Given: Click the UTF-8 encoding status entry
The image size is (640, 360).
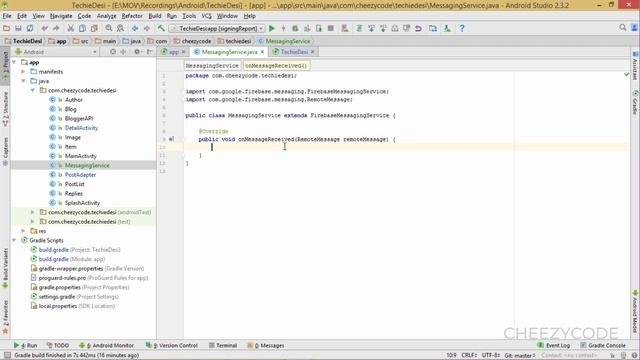Looking at the screenshot, I should coord(491,356).
